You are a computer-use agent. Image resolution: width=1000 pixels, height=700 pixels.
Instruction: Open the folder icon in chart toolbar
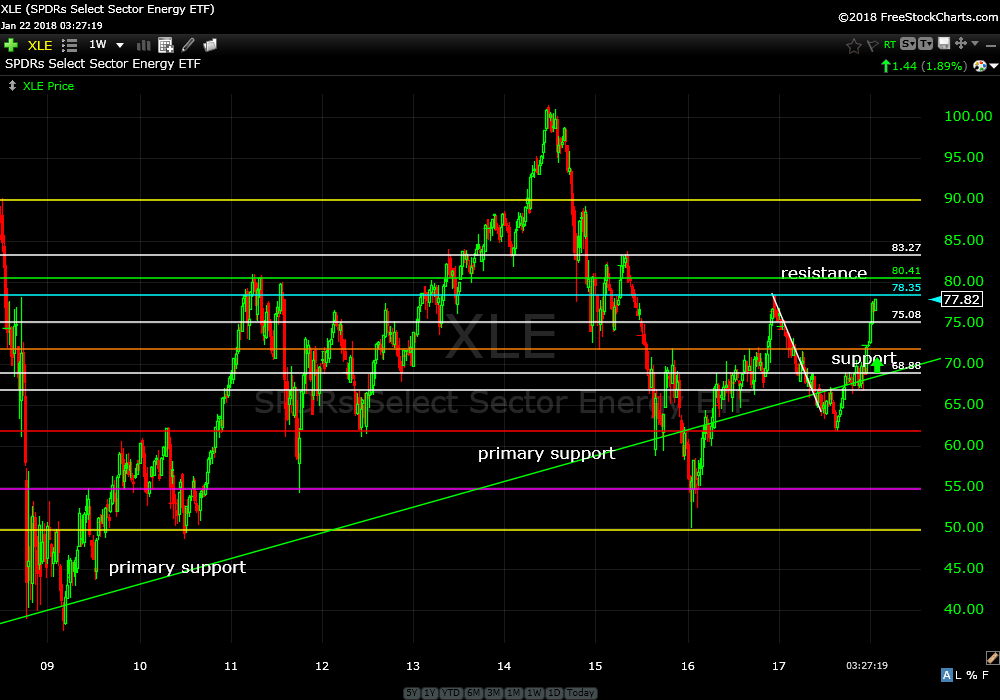(210, 45)
